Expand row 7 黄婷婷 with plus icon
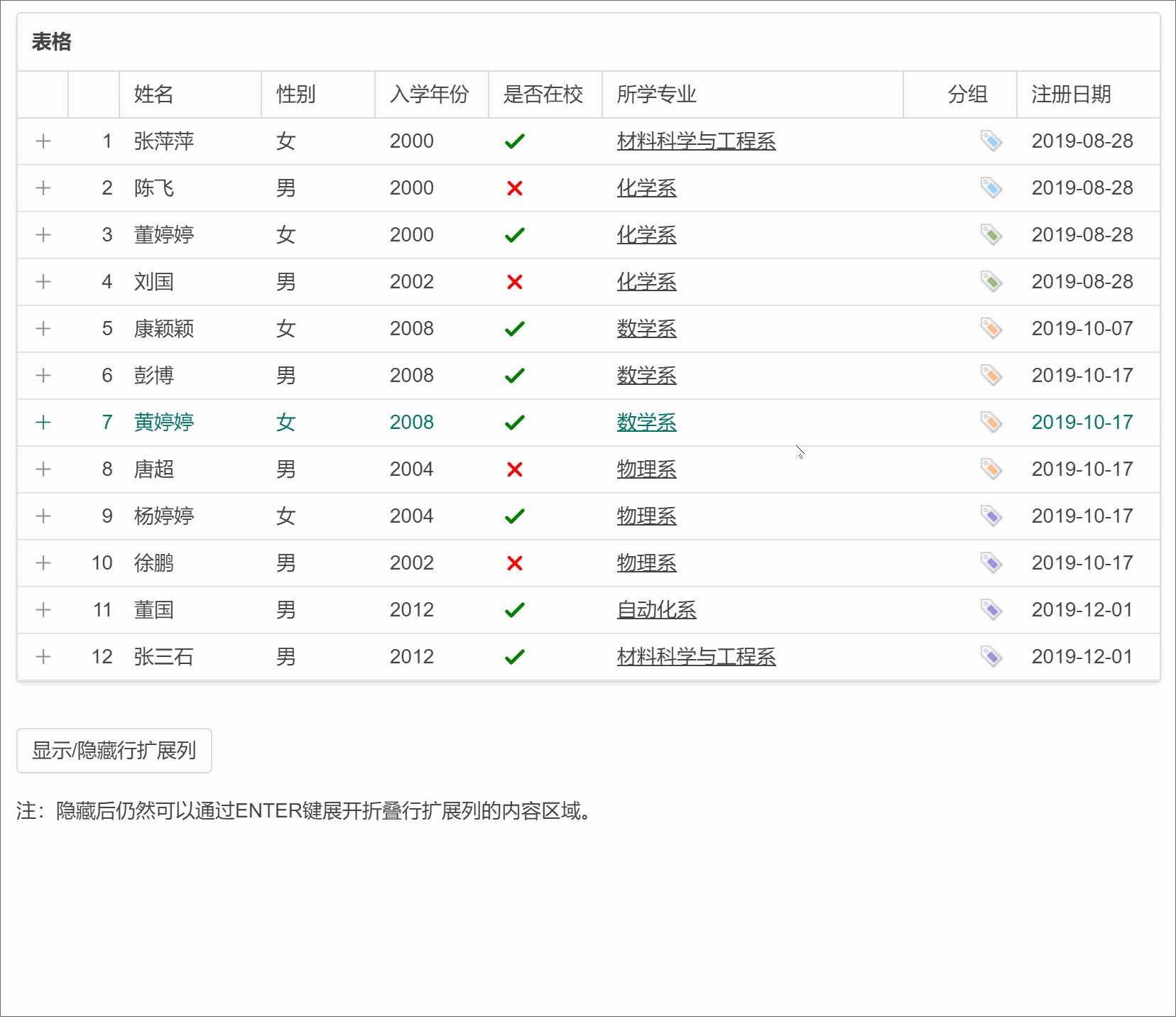 pyautogui.click(x=43, y=423)
